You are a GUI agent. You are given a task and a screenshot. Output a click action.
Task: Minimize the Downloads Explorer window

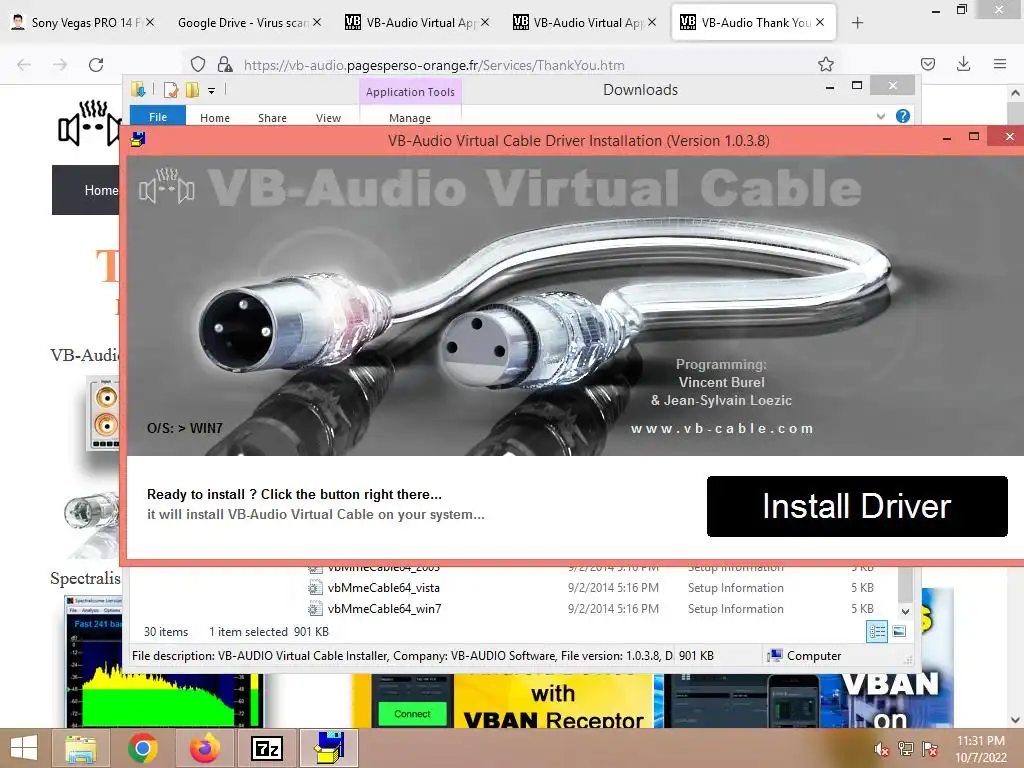click(830, 88)
